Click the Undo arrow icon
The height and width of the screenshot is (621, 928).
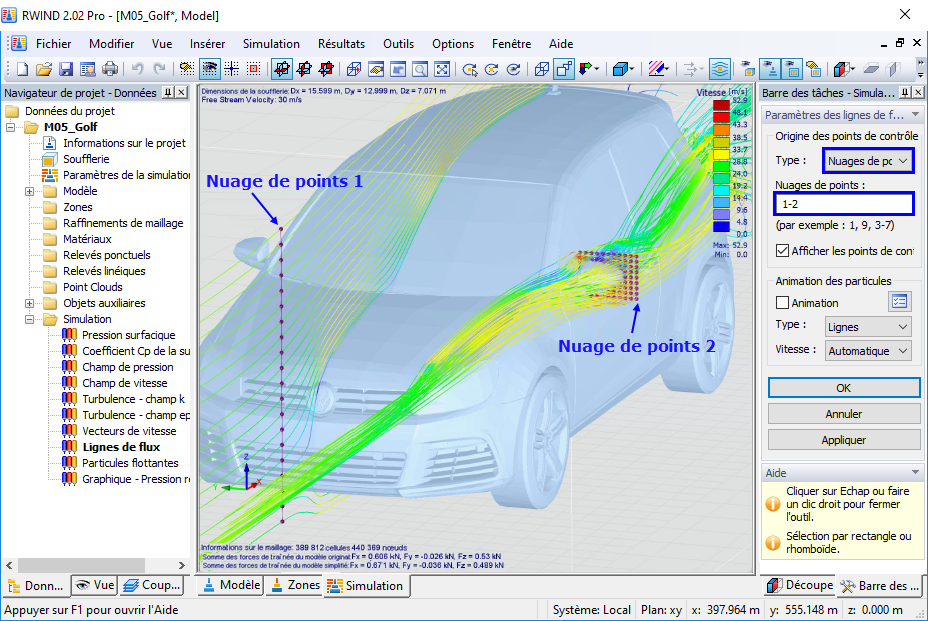137,69
